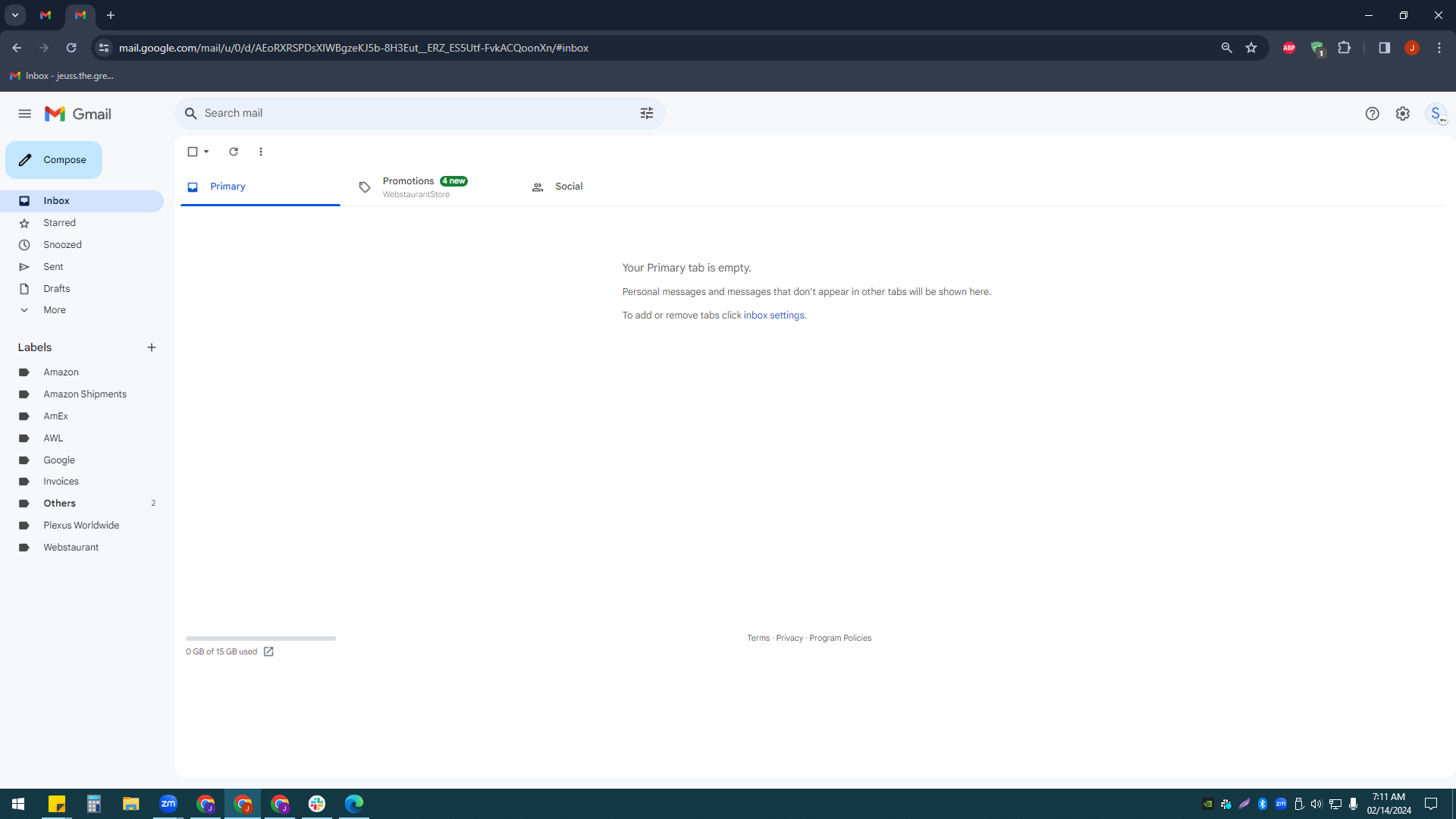Open the Terms link

tap(758, 639)
